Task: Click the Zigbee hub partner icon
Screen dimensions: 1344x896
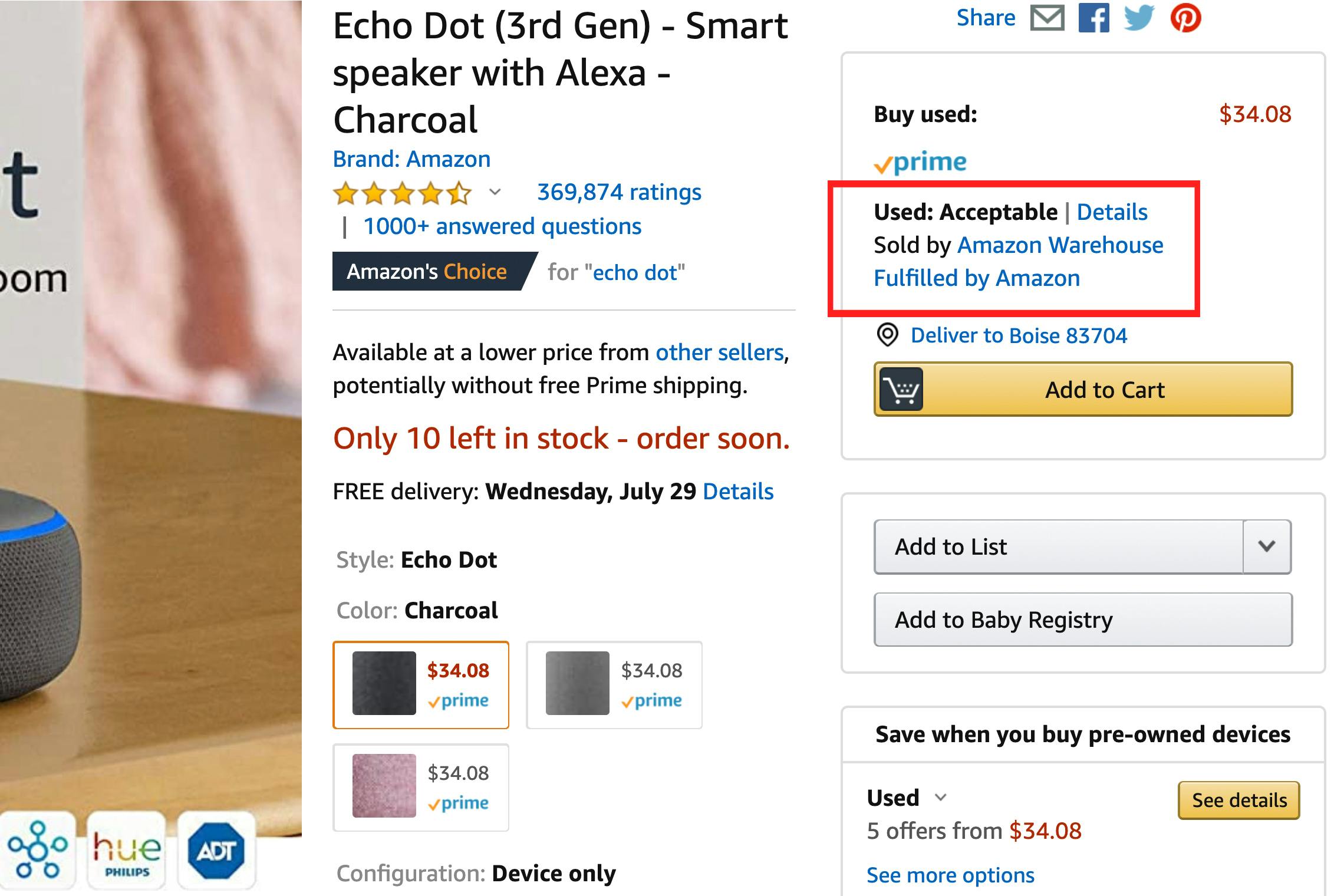Action: pyautogui.click(x=38, y=851)
